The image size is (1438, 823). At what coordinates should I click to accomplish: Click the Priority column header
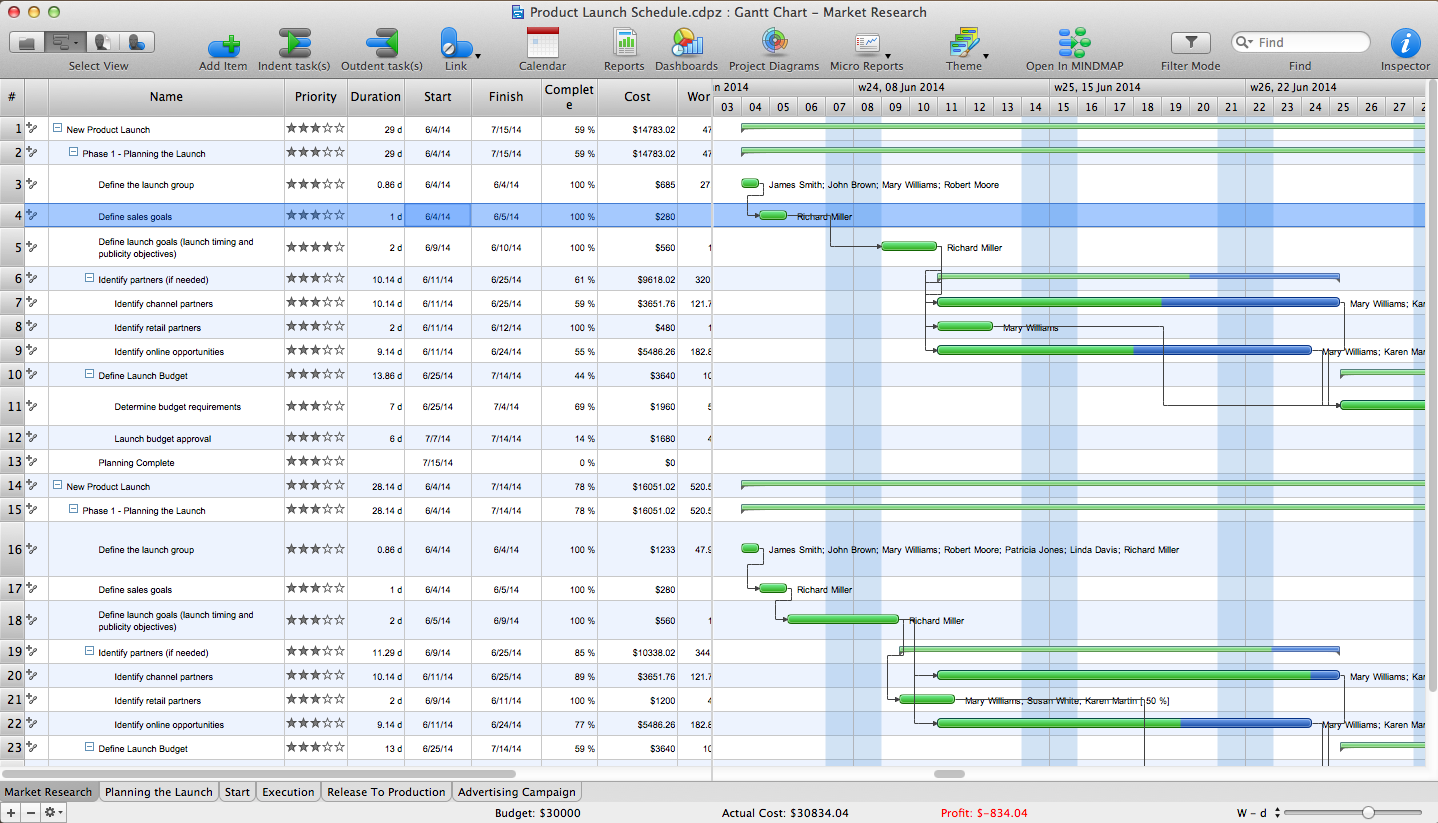pos(315,97)
